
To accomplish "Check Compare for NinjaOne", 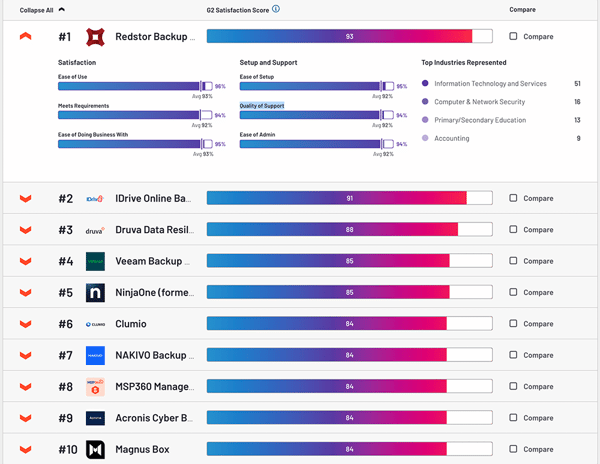I will pos(513,292).
